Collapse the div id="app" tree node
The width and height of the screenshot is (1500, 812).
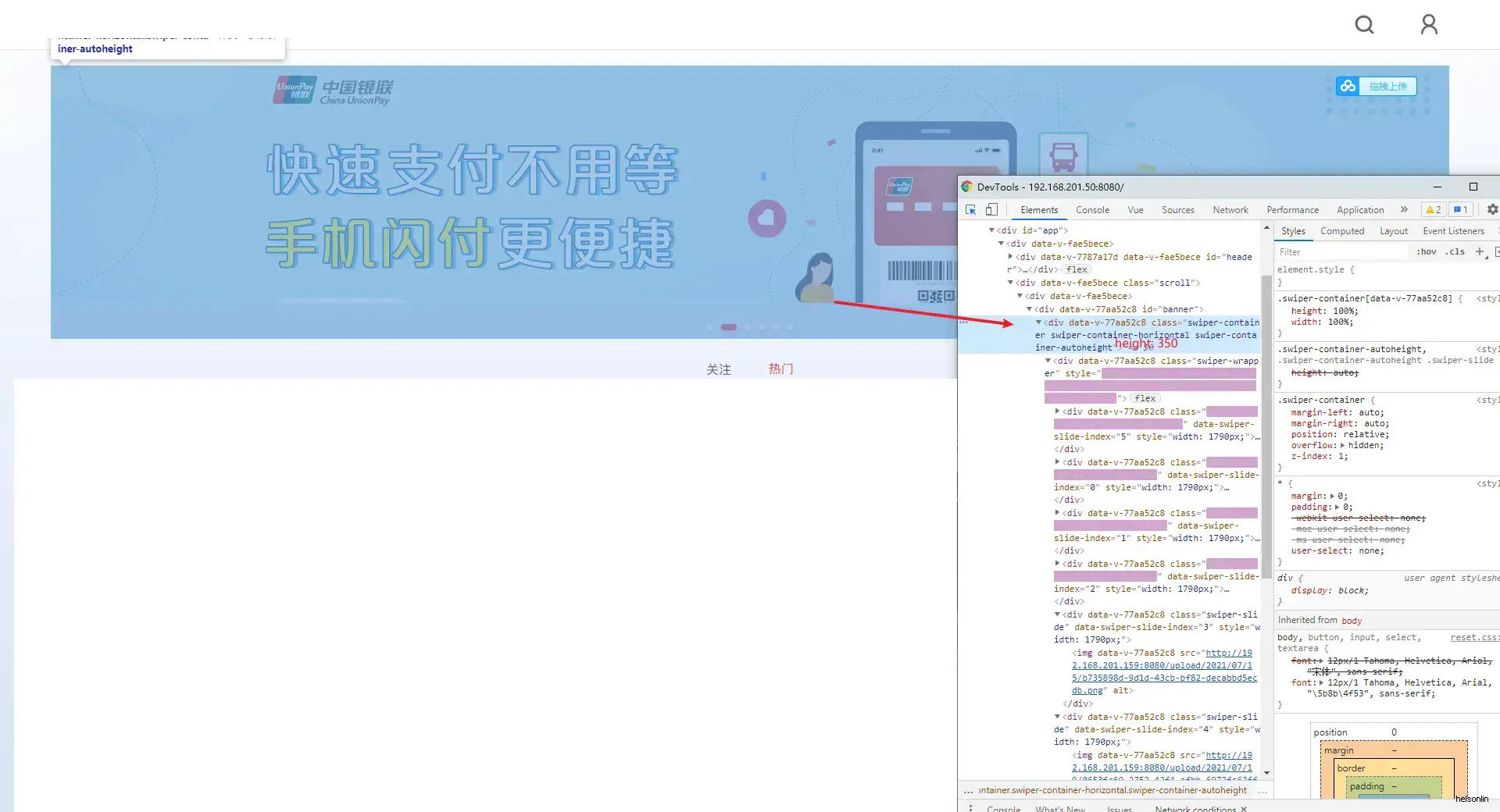[x=992, y=230]
